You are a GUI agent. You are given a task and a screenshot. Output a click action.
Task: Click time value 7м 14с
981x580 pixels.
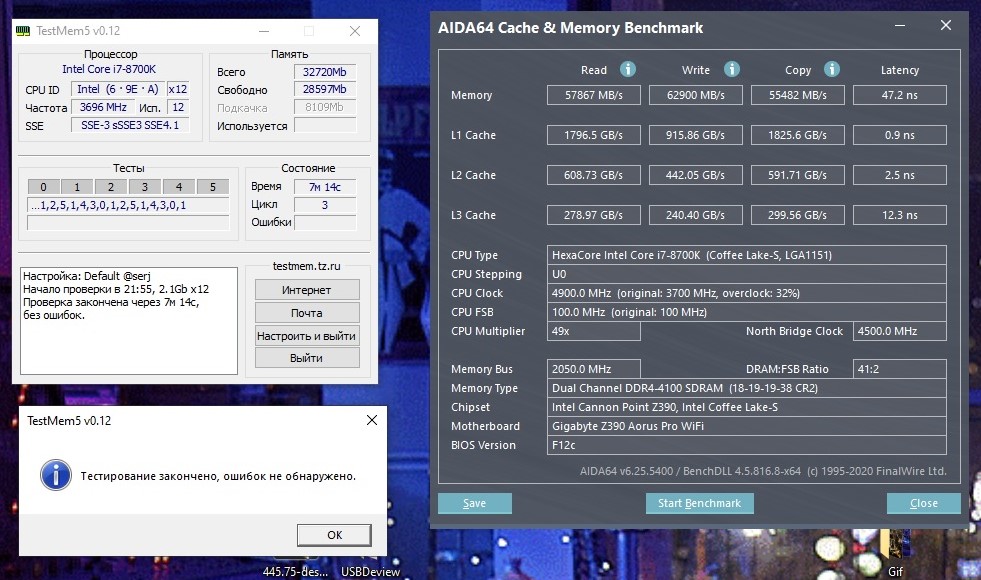(325, 187)
